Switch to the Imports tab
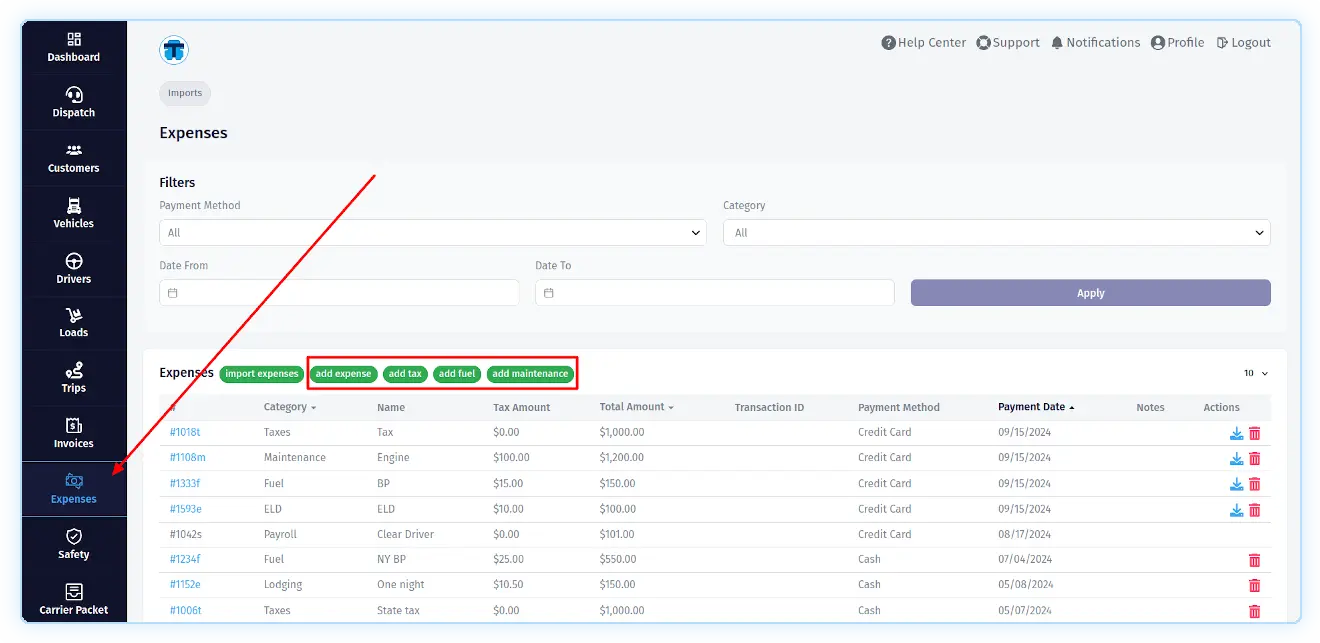Image resolution: width=1320 pixels, height=643 pixels. click(185, 93)
